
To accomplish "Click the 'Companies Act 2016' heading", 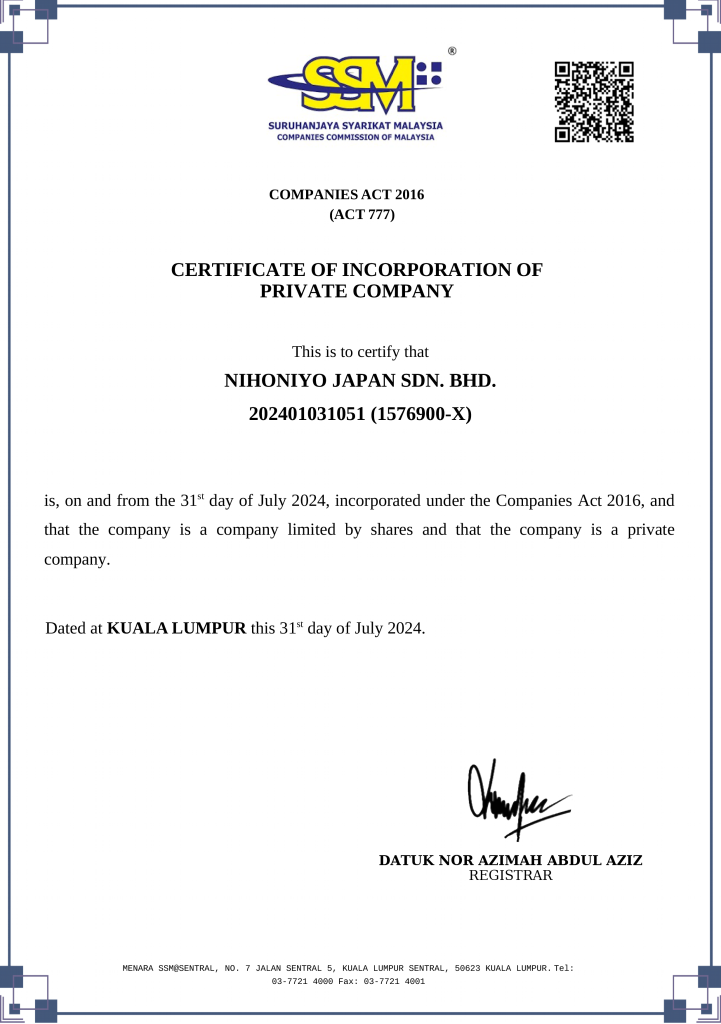I will (348, 193).
